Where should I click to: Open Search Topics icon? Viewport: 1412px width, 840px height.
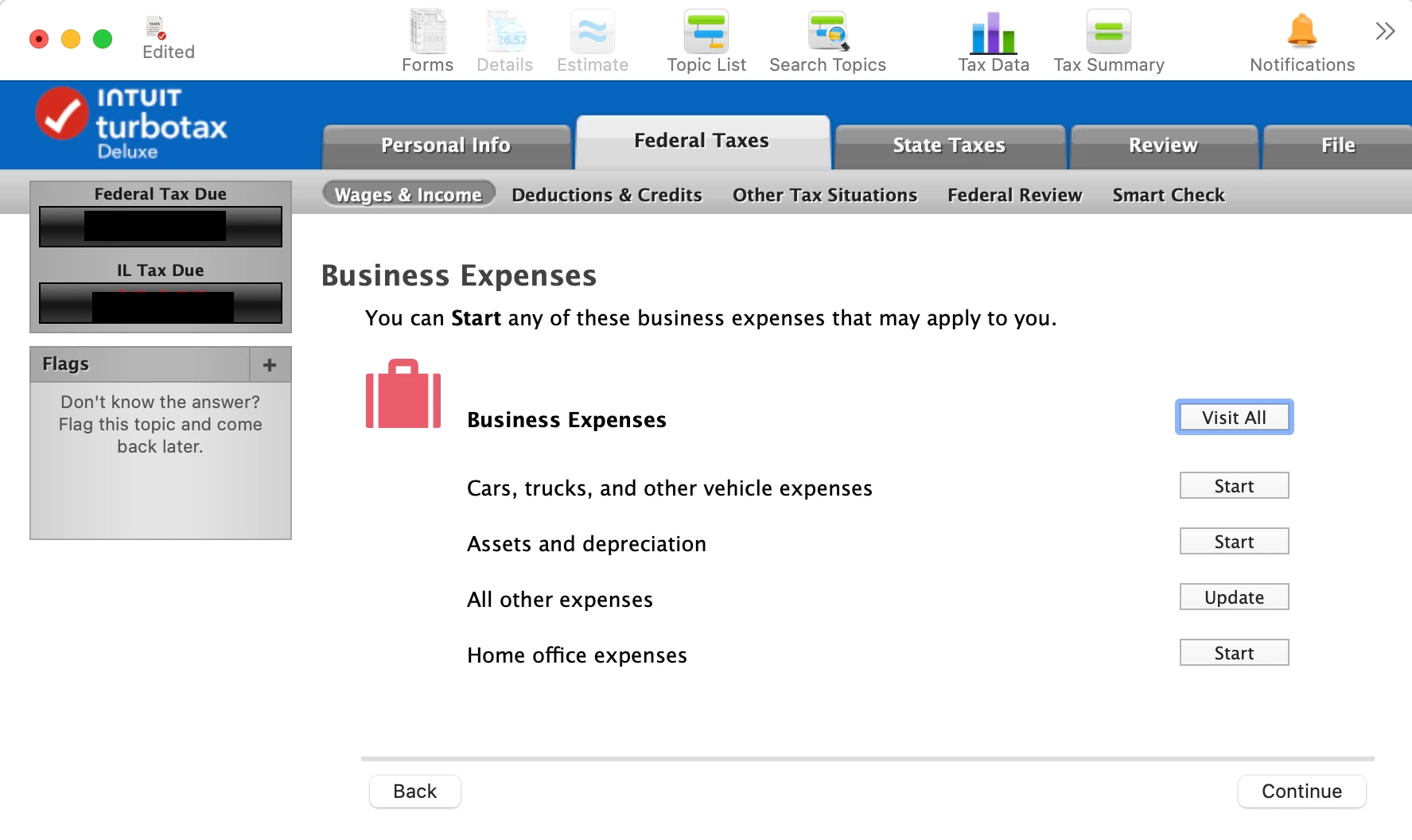(x=828, y=32)
